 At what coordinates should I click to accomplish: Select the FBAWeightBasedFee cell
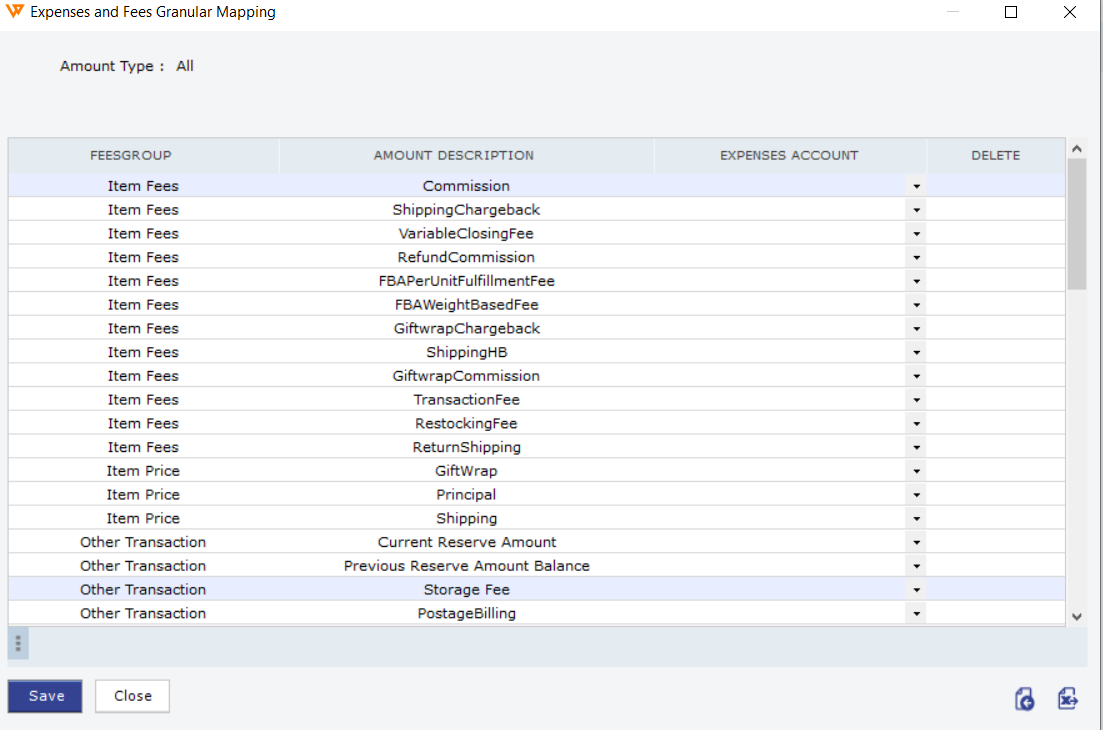coord(466,305)
